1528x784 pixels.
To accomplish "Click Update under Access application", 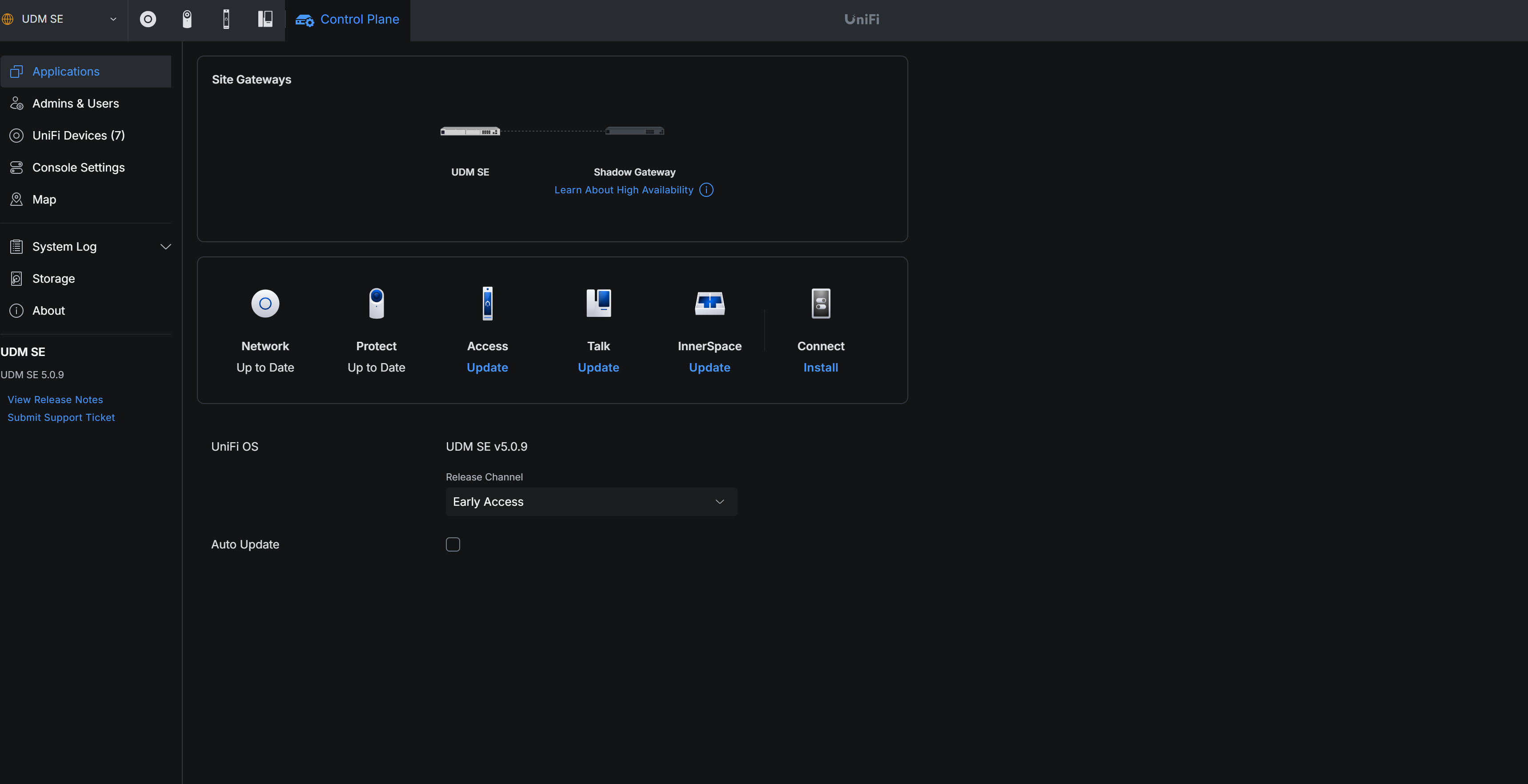I will tap(487, 368).
